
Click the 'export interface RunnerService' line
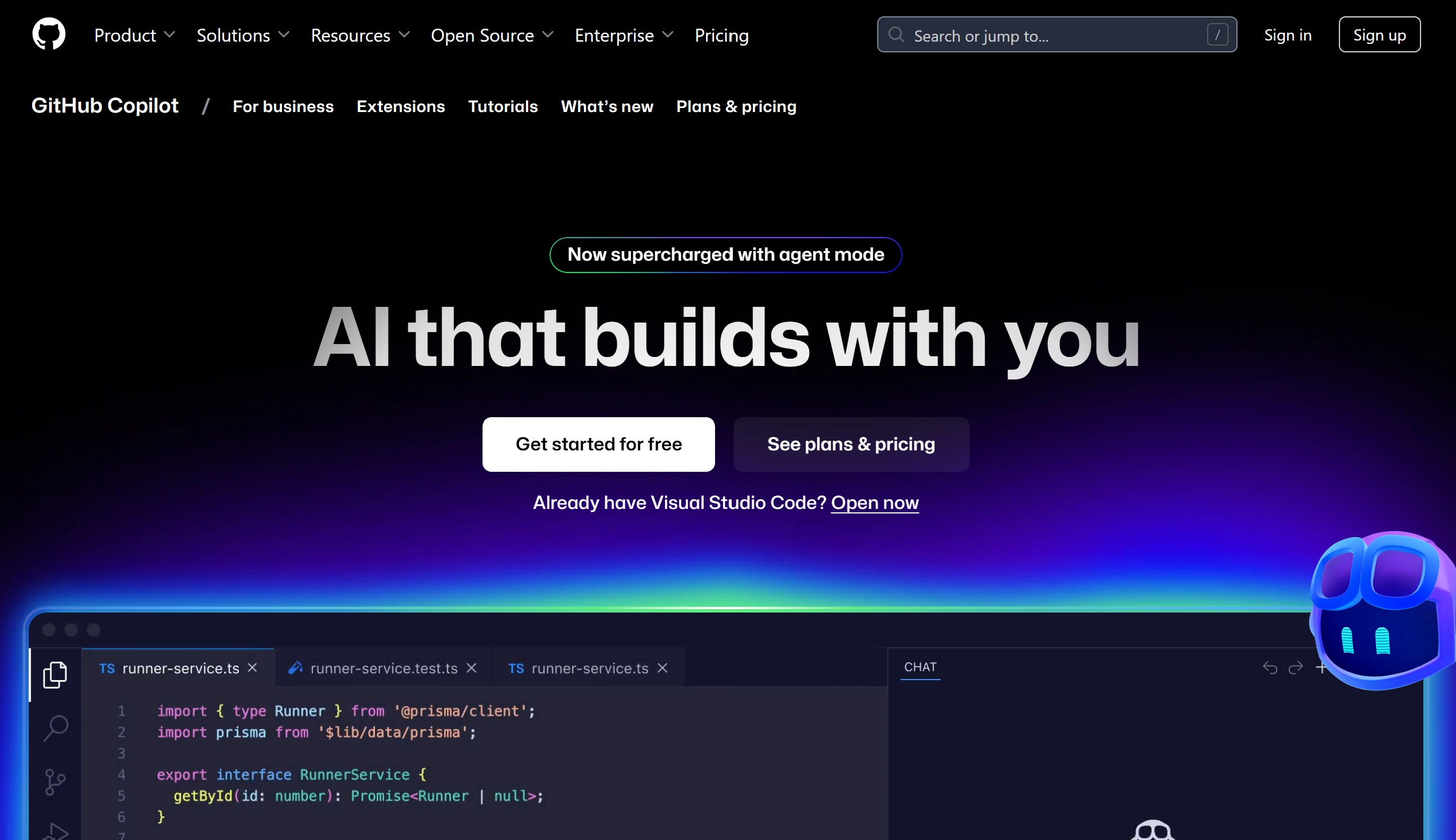pos(291,774)
